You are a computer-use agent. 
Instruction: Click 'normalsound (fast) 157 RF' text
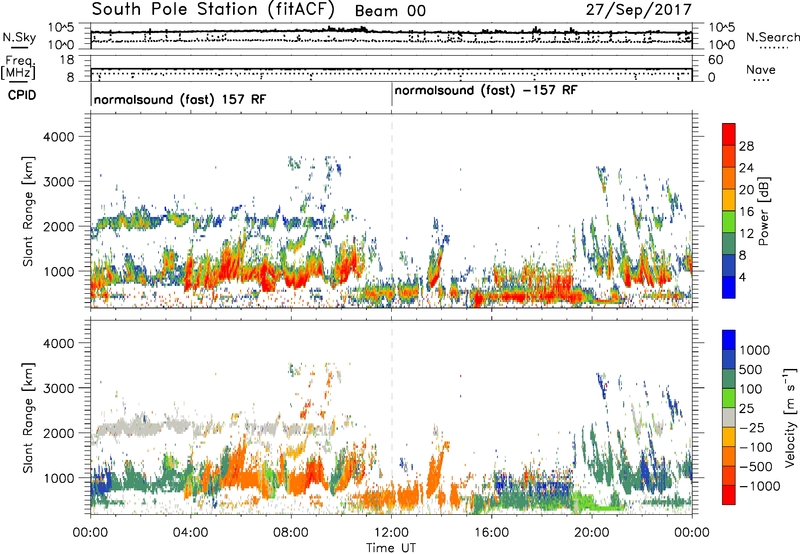(180, 99)
